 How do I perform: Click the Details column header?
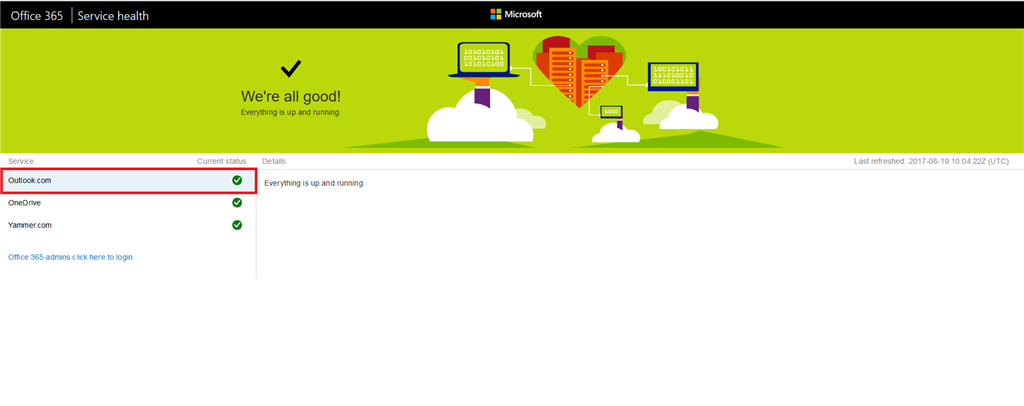(274, 161)
